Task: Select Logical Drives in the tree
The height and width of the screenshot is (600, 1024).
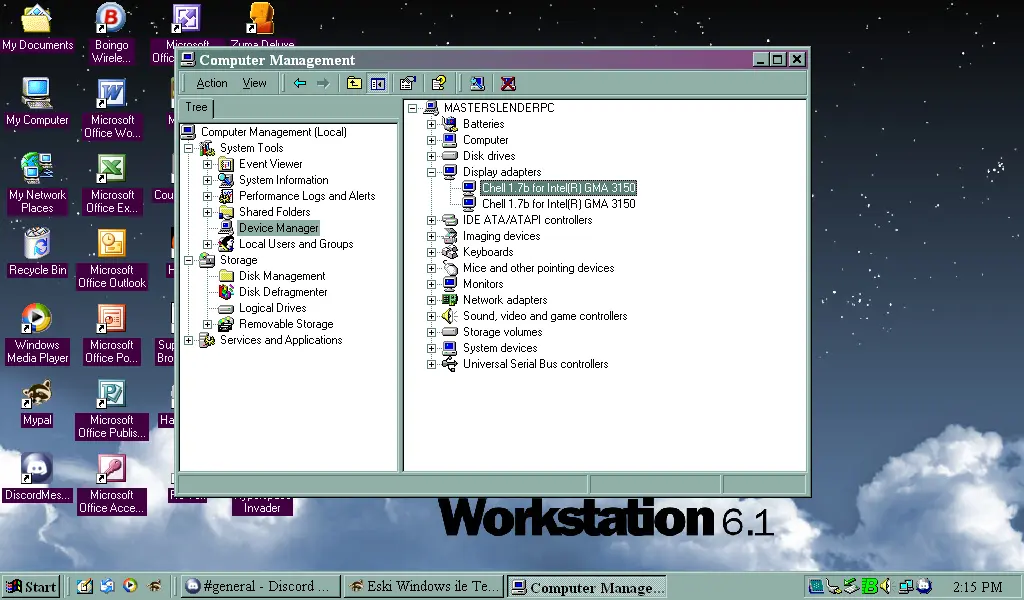Action: (272, 308)
